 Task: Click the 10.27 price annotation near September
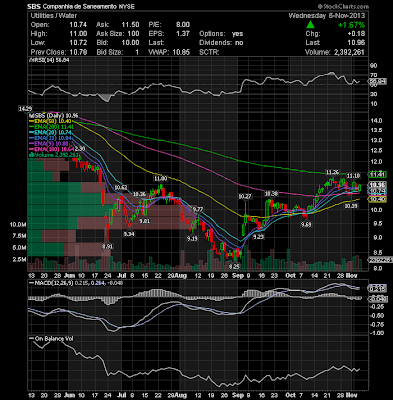click(x=244, y=196)
